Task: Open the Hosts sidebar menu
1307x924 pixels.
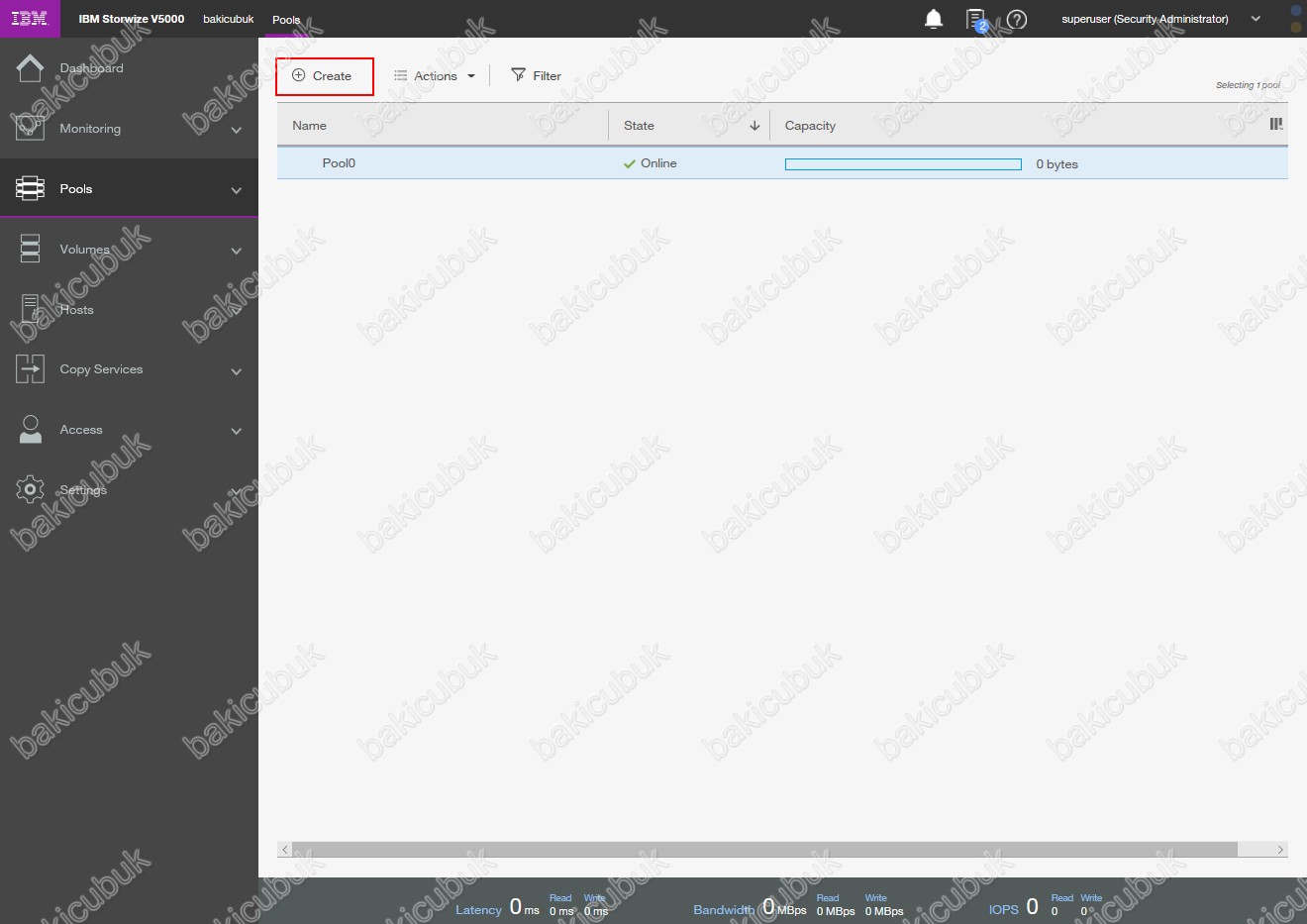Action: (76, 310)
